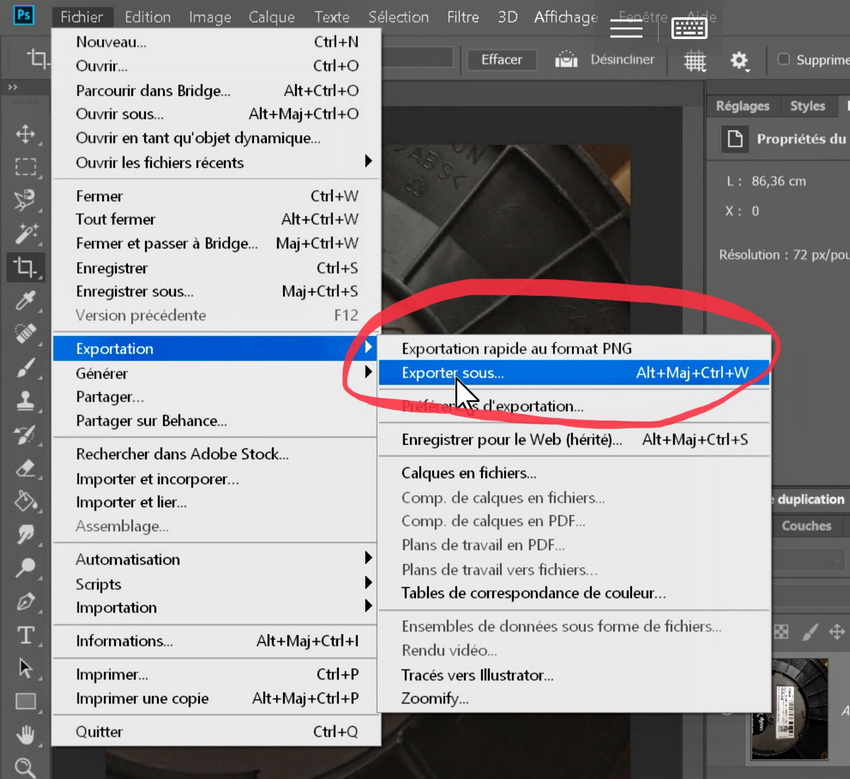This screenshot has width=850, height=779.
Task: Click the Effacer button
Action: click(501, 60)
